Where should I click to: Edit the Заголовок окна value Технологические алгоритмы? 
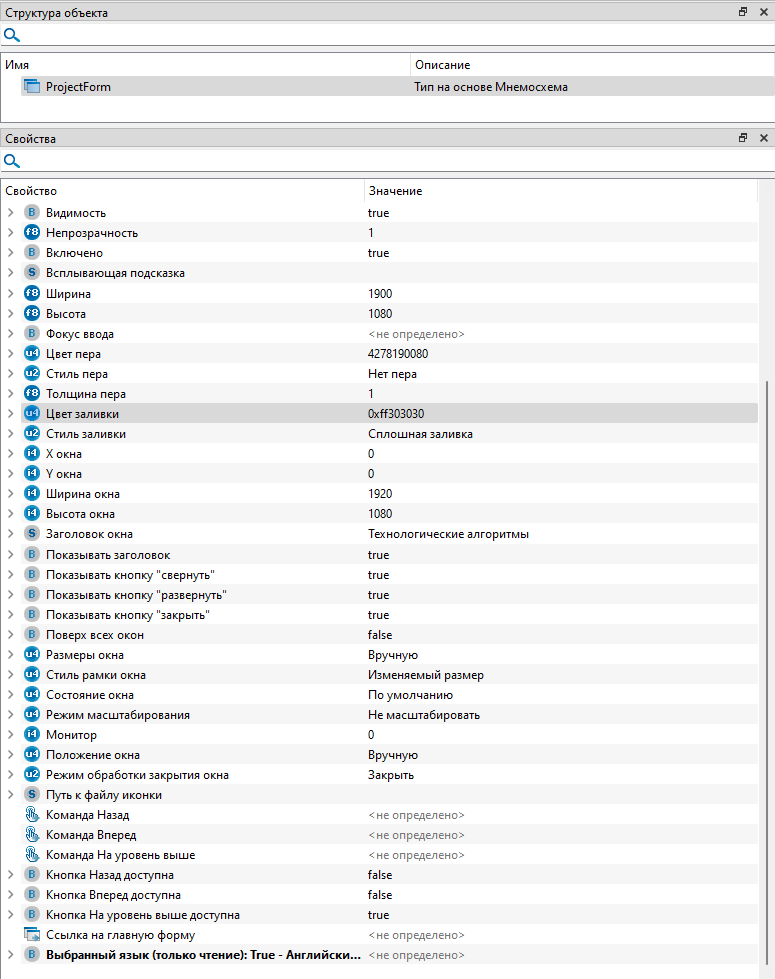(x=448, y=534)
